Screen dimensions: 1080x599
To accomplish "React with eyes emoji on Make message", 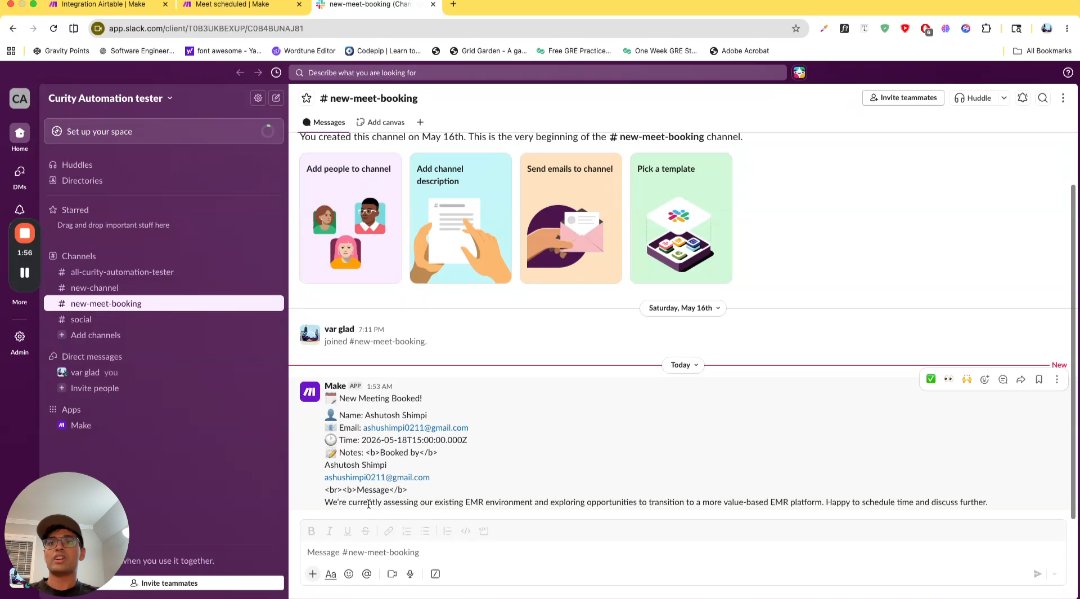I will (x=948, y=379).
